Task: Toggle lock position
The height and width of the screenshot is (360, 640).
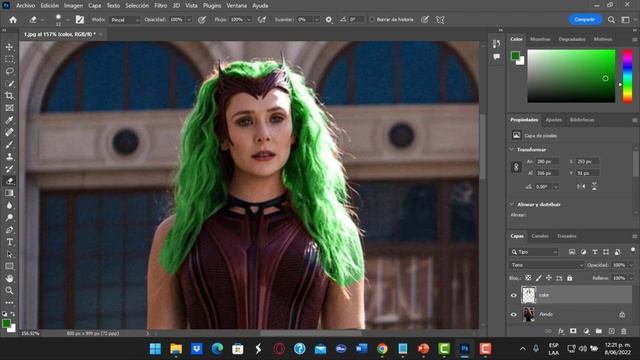Action: (x=549, y=278)
